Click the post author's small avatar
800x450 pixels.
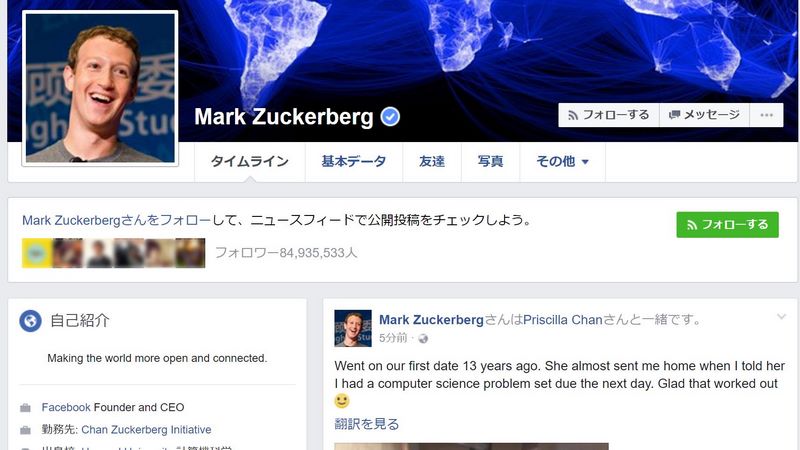(353, 329)
